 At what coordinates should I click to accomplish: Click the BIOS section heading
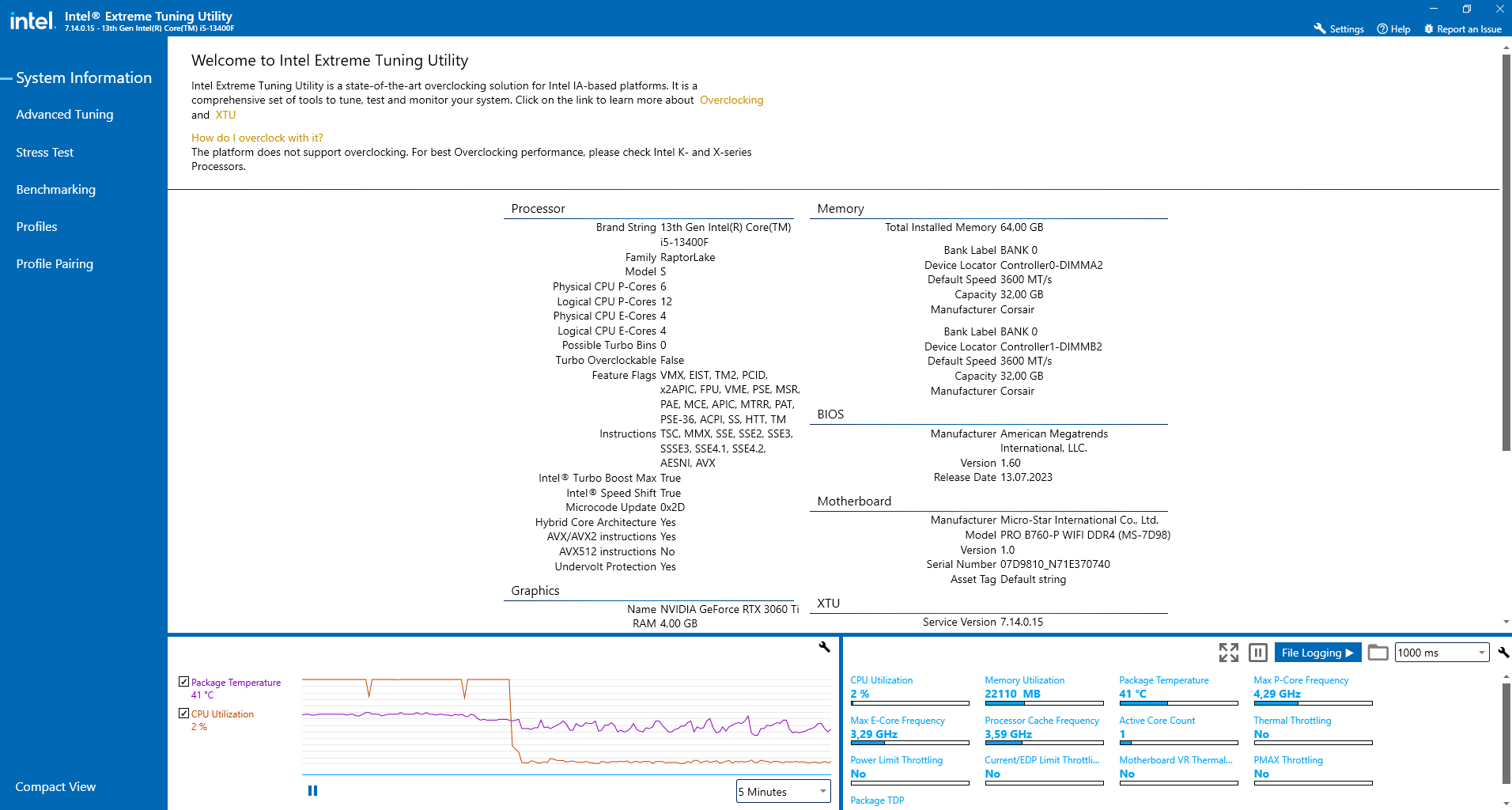[x=830, y=414]
